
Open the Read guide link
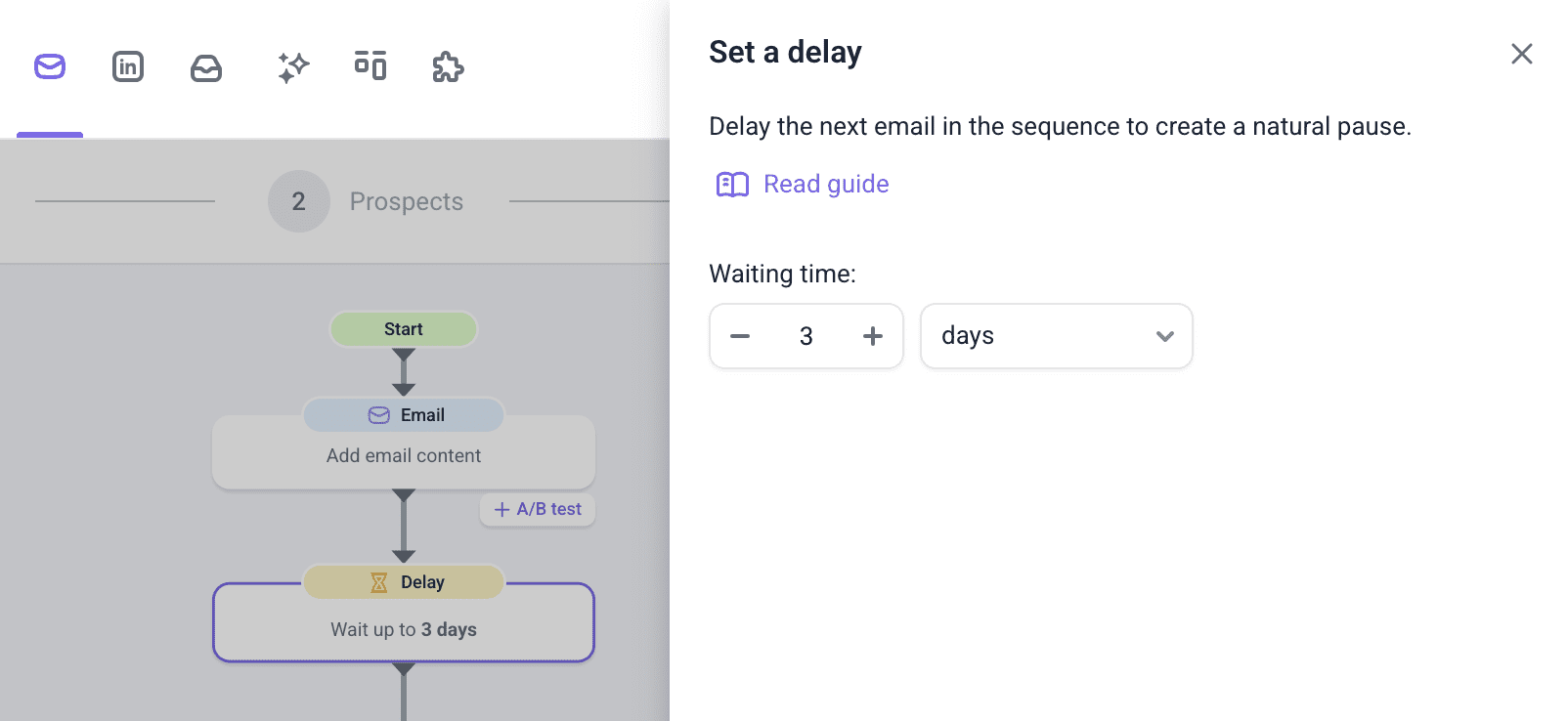[x=826, y=185]
